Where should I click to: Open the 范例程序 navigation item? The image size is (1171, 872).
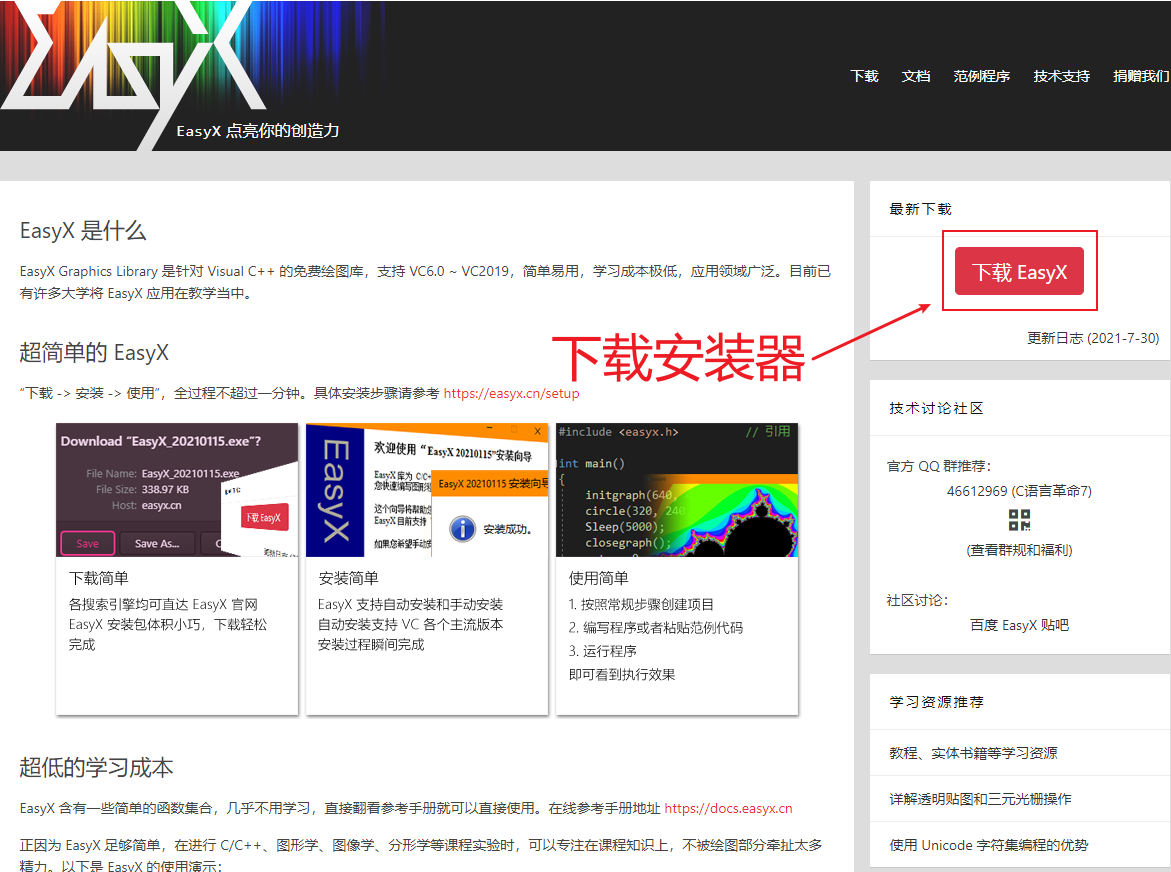pyautogui.click(x=981, y=75)
